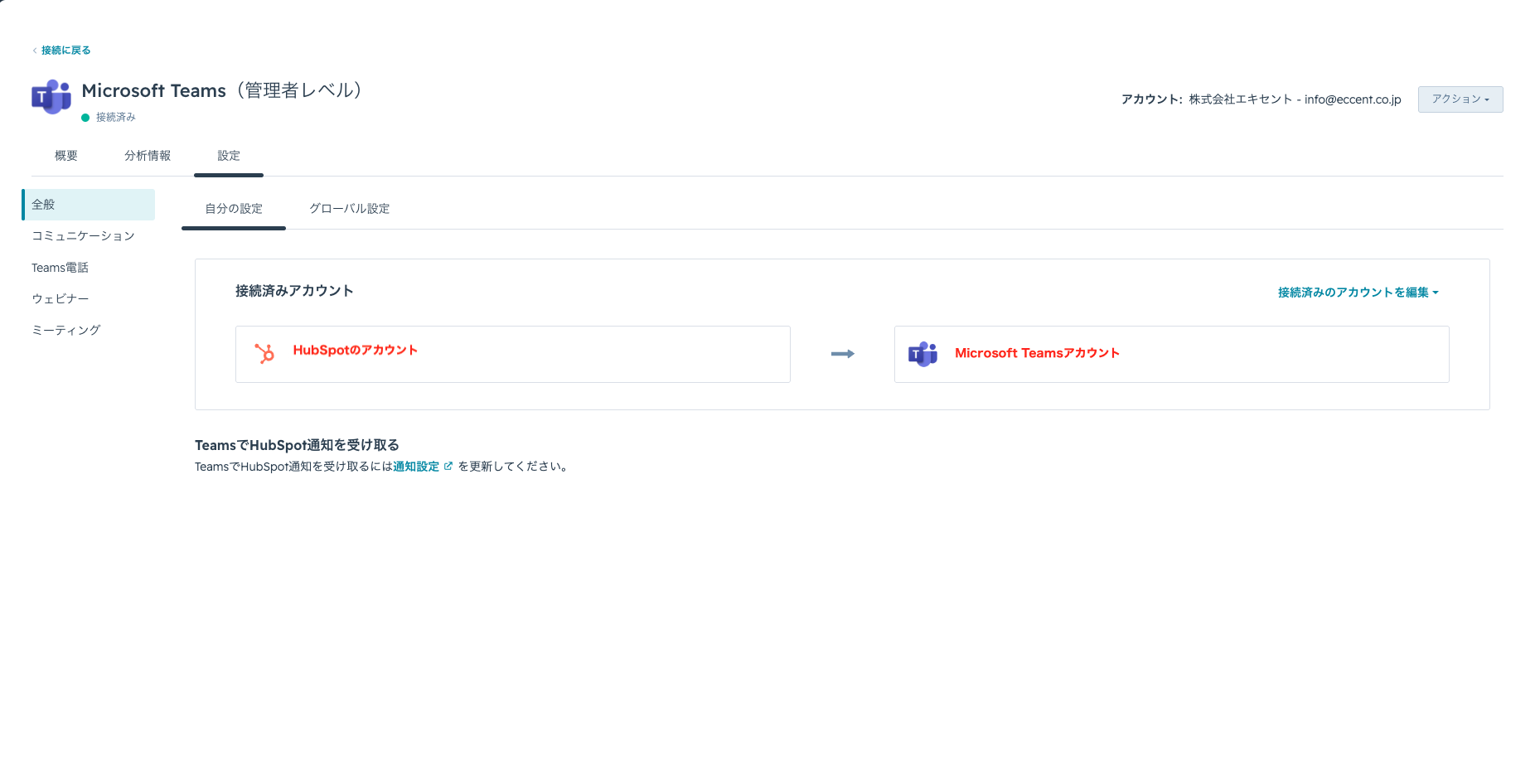Select the 設定 tab

pos(229,156)
